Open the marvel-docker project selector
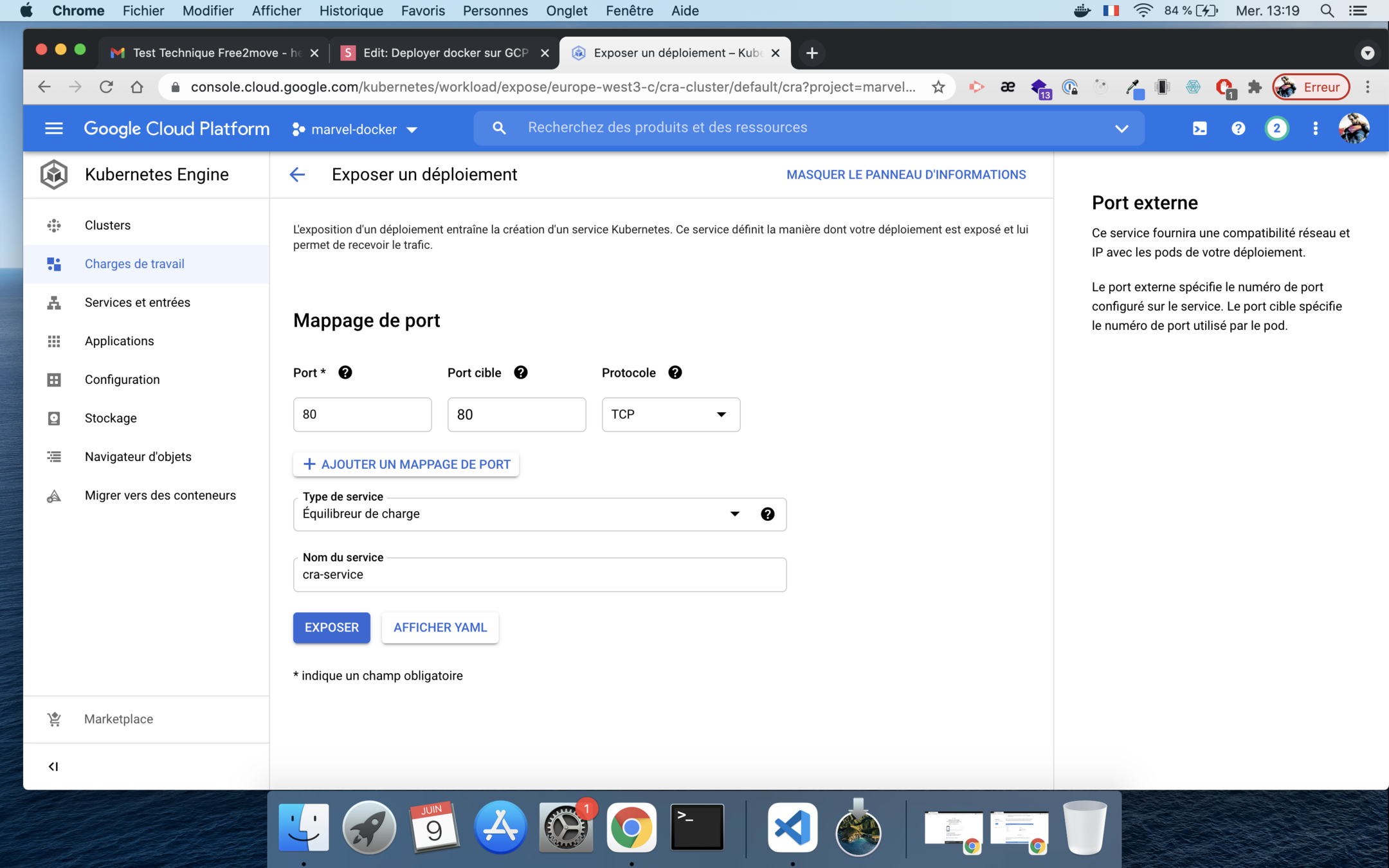Viewport: 1389px width, 868px height. pos(355,129)
